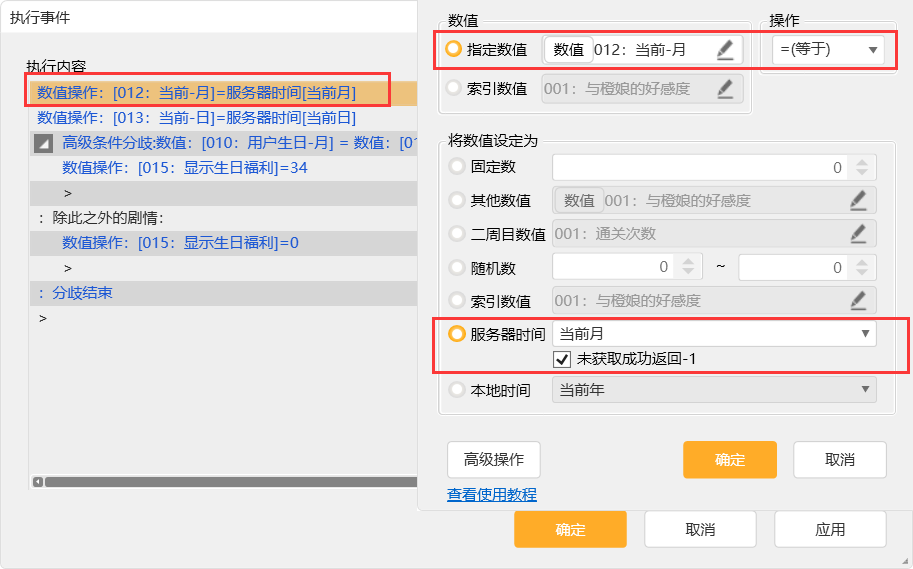Click the horizontal scrollbar in 执行内容 list
The image size is (913, 569).
pos(220,481)
